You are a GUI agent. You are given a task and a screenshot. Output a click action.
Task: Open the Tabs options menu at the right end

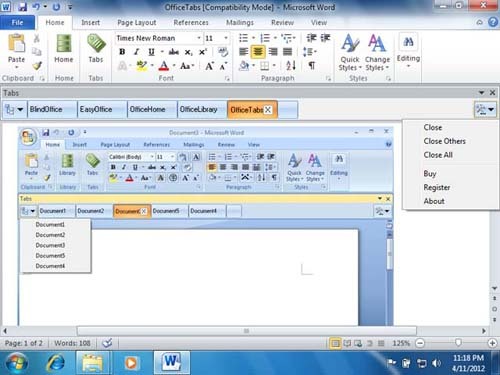click(485, 109)
